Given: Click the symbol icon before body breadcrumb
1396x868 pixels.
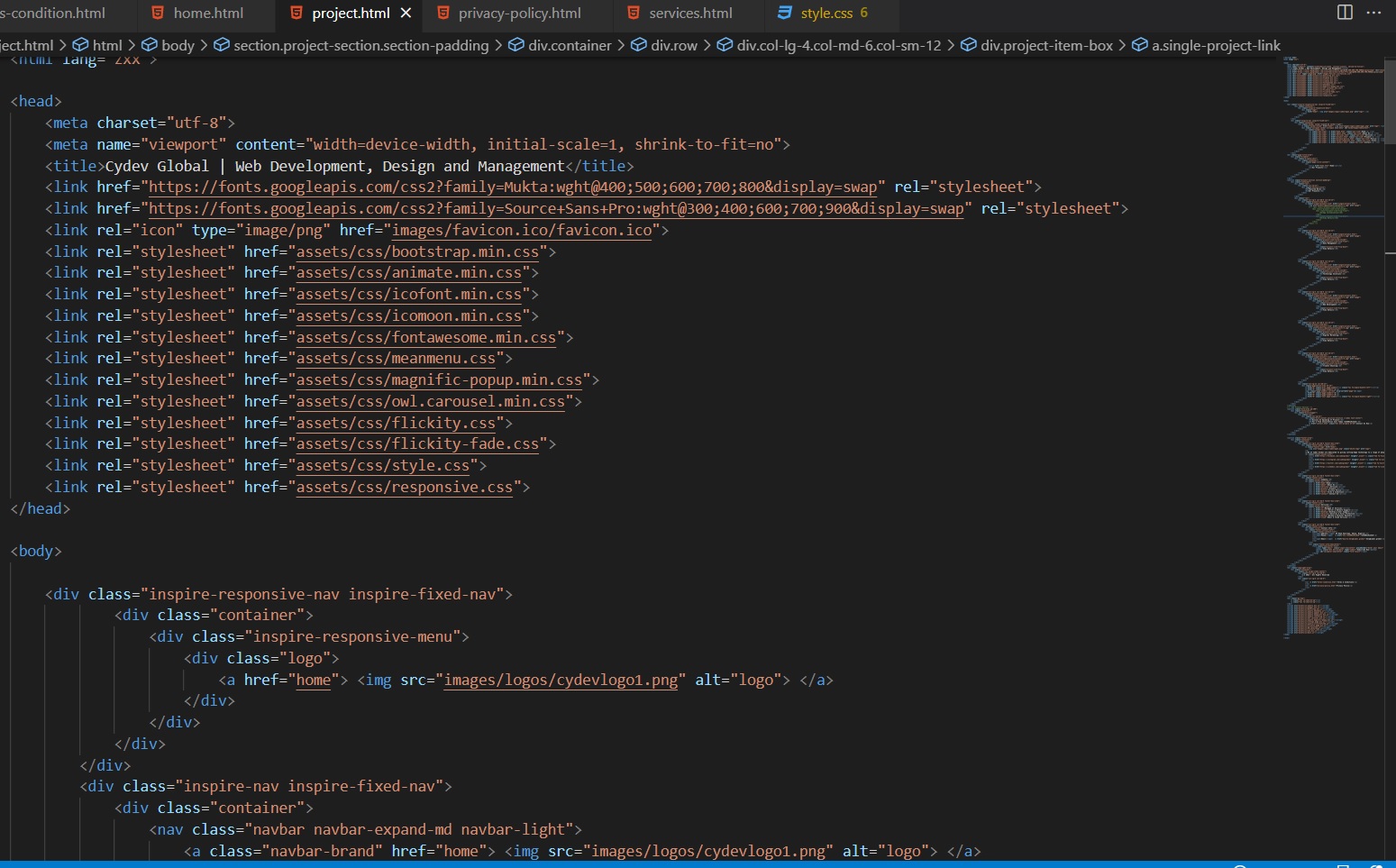Looking at the screenshot, I should [150, 44].
